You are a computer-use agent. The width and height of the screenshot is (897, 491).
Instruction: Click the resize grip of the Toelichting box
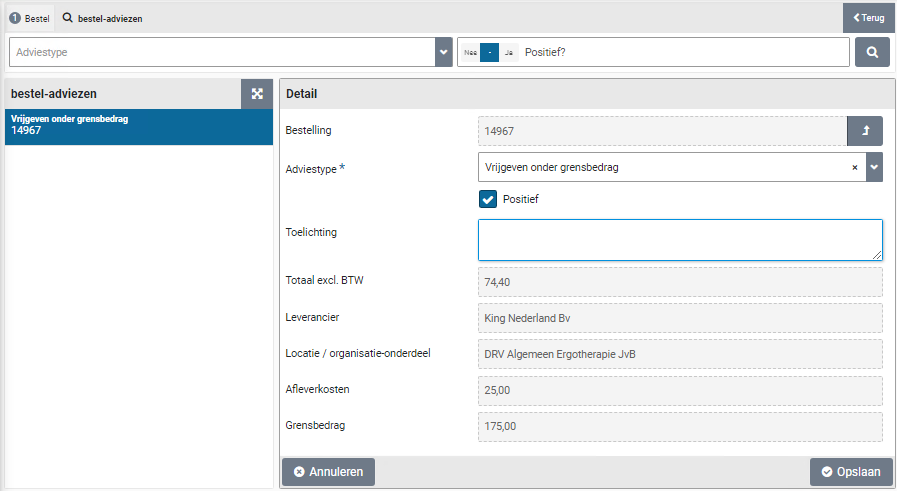(877, 255)
